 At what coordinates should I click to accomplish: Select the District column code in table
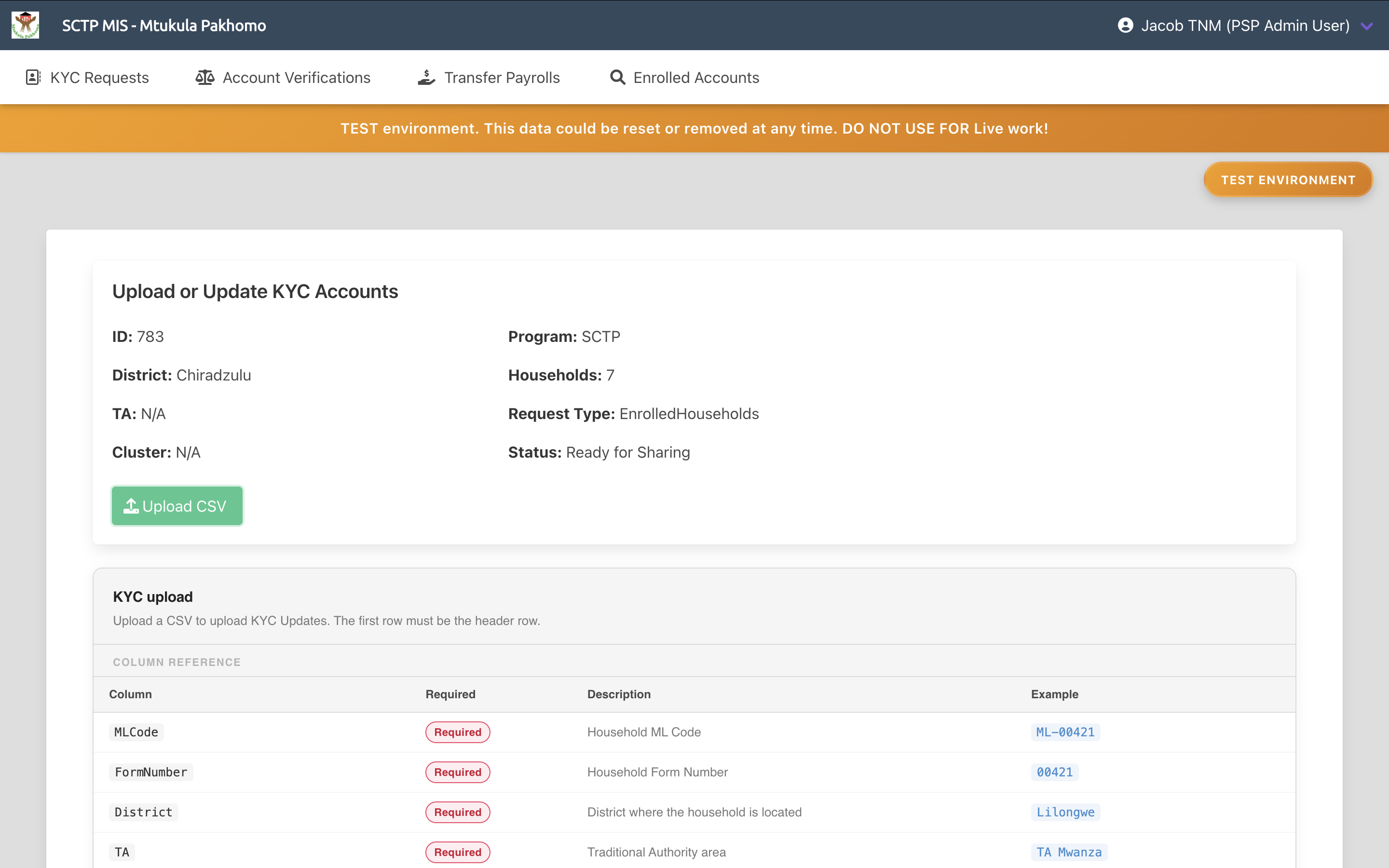(144, 813)
